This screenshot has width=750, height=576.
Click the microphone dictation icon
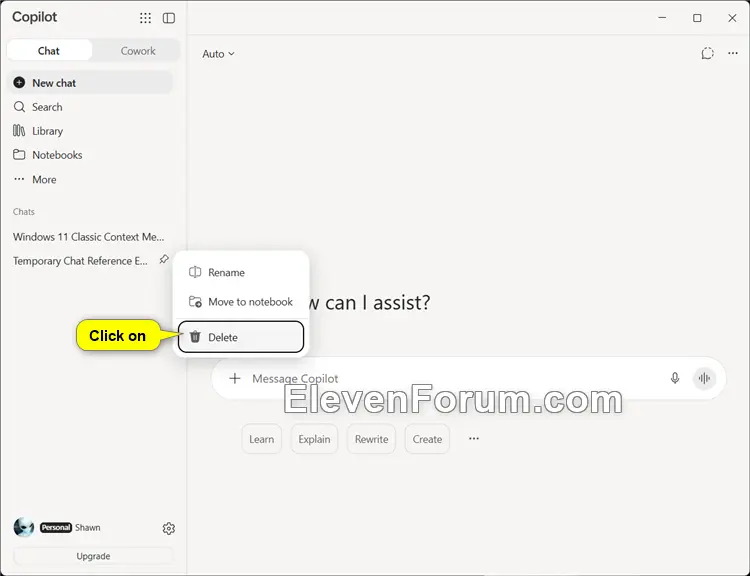675,378
